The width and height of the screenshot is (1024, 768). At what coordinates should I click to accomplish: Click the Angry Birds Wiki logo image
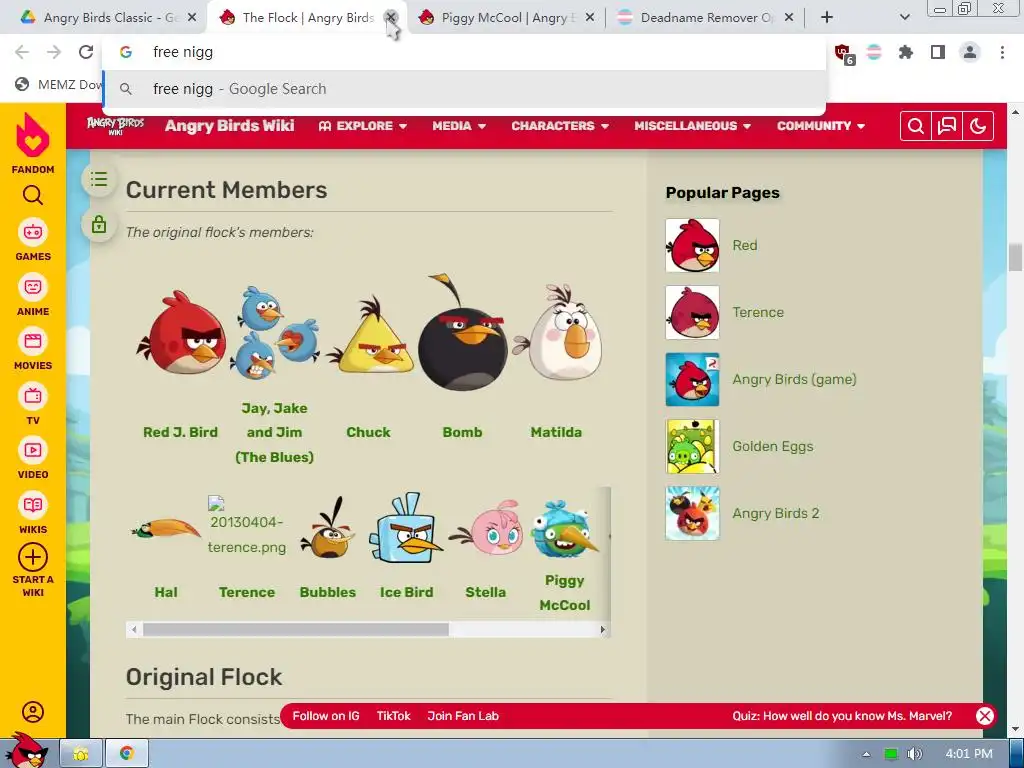tap(115, 125)
